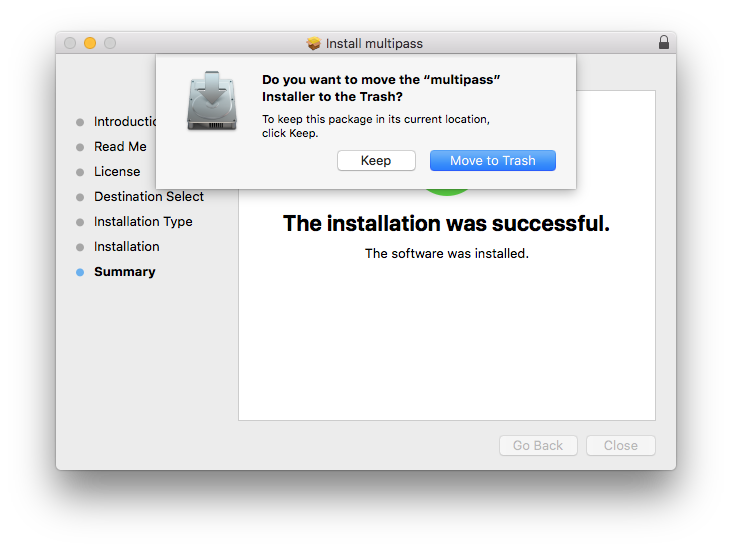Click the installer disk drive icon
The width and height of the screenshot is (732, 550).
[212, 100]
